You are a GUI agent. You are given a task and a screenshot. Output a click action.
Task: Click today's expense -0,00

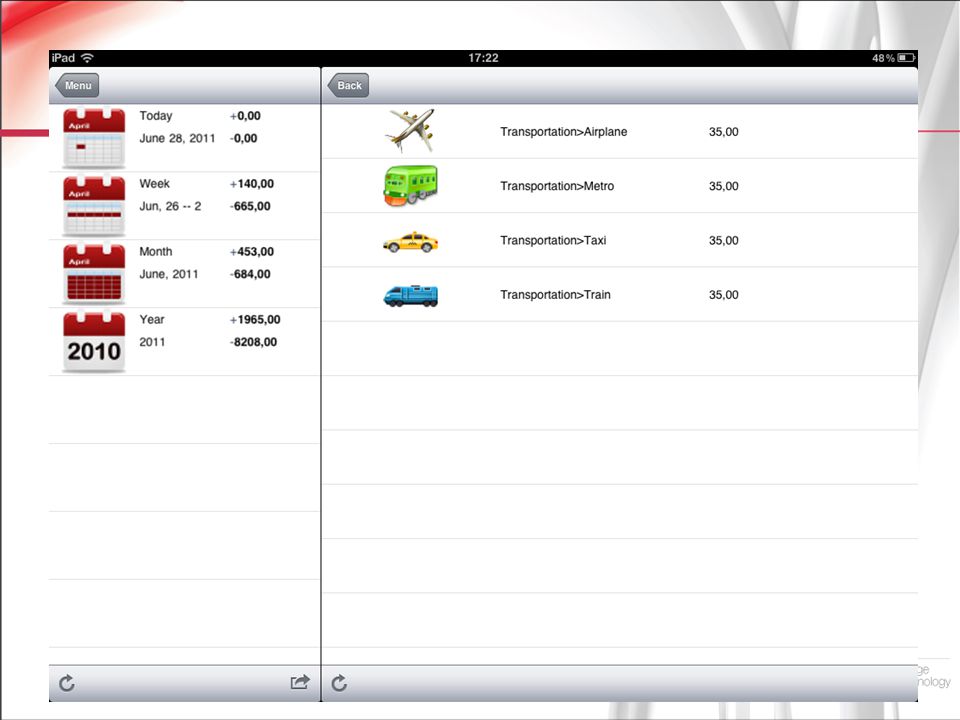coord(243,138)
